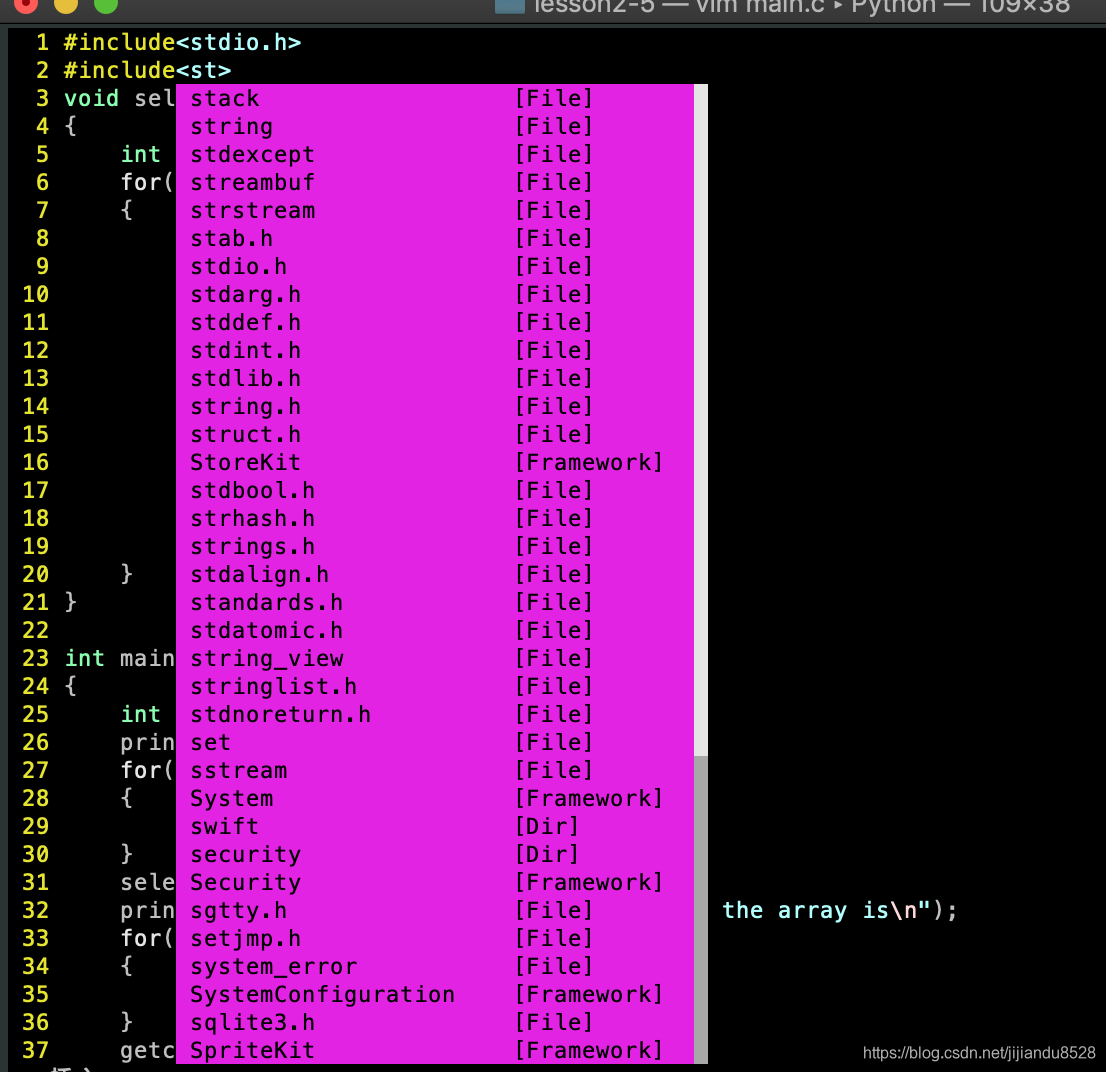Select the 'stack' completion entry
This screenshot has height=1072, width=1106.
[x=434, y=98]
